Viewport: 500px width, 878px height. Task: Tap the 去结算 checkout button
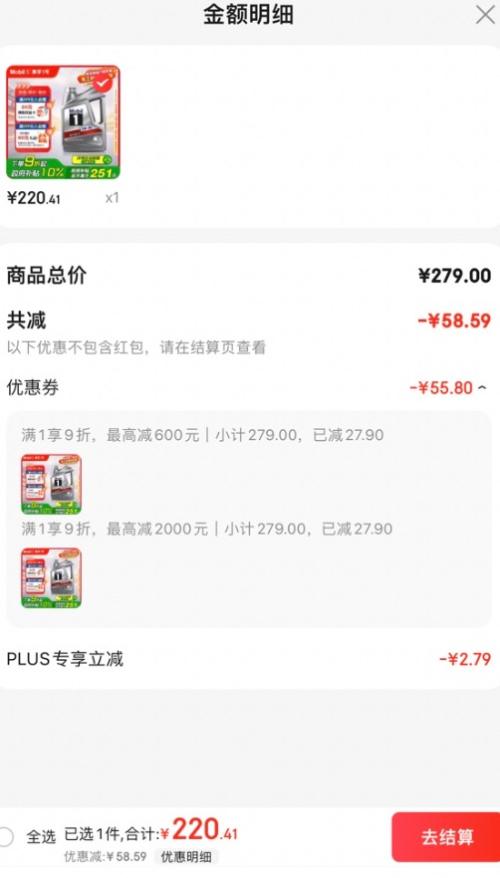446,837
